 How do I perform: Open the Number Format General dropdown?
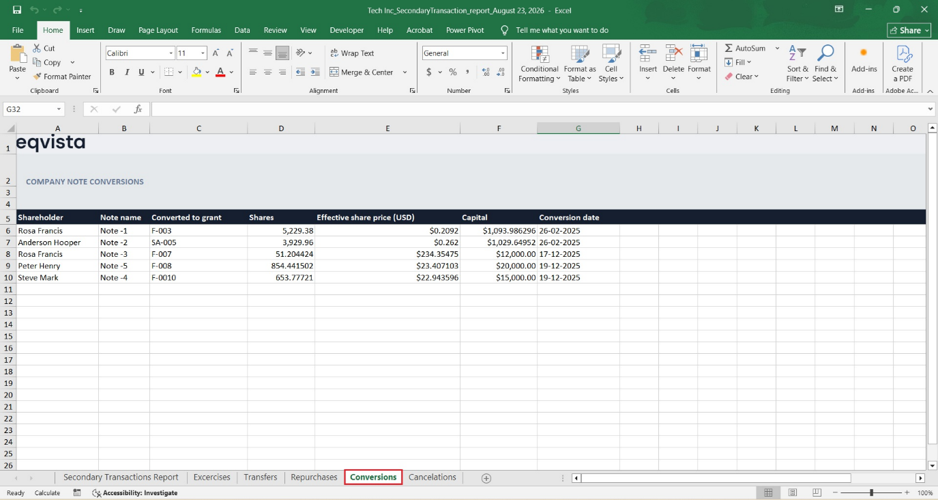tap(502, 53)
